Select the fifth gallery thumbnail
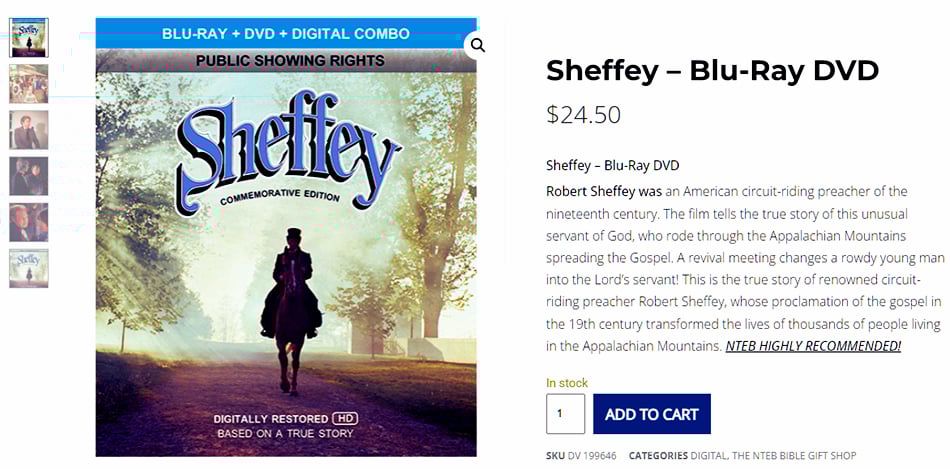Viewport: 950px width, 469px height. (x=29, y=222)
